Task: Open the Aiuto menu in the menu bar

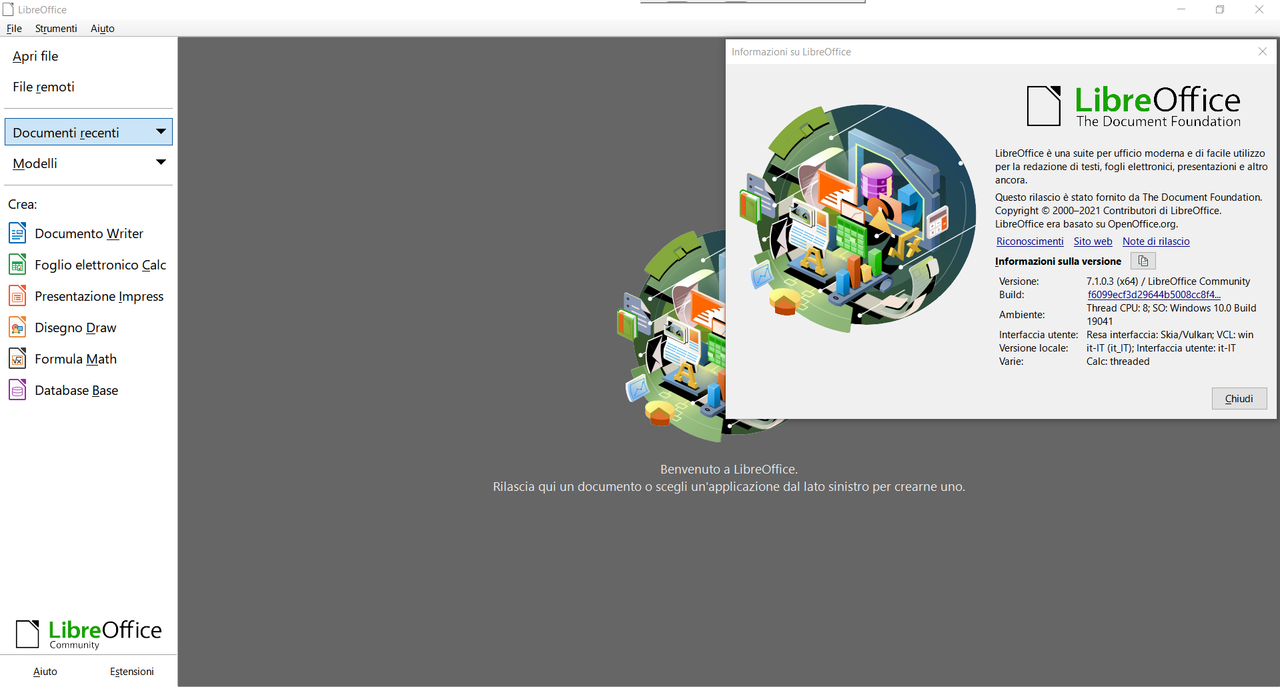Action: [102, 29]
